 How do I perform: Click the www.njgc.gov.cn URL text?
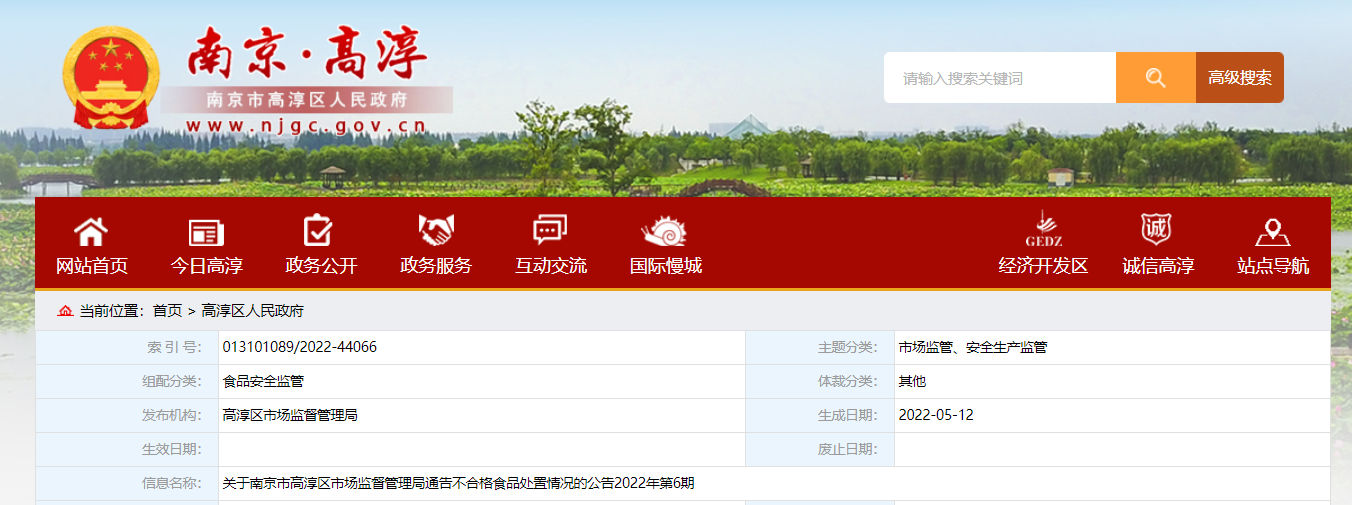306,125
